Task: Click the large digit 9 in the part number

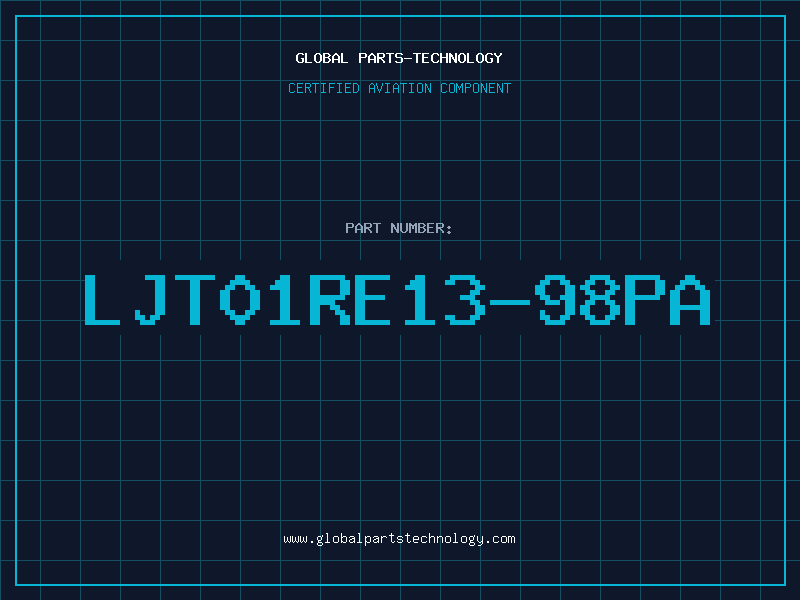Action: point(555,299)
